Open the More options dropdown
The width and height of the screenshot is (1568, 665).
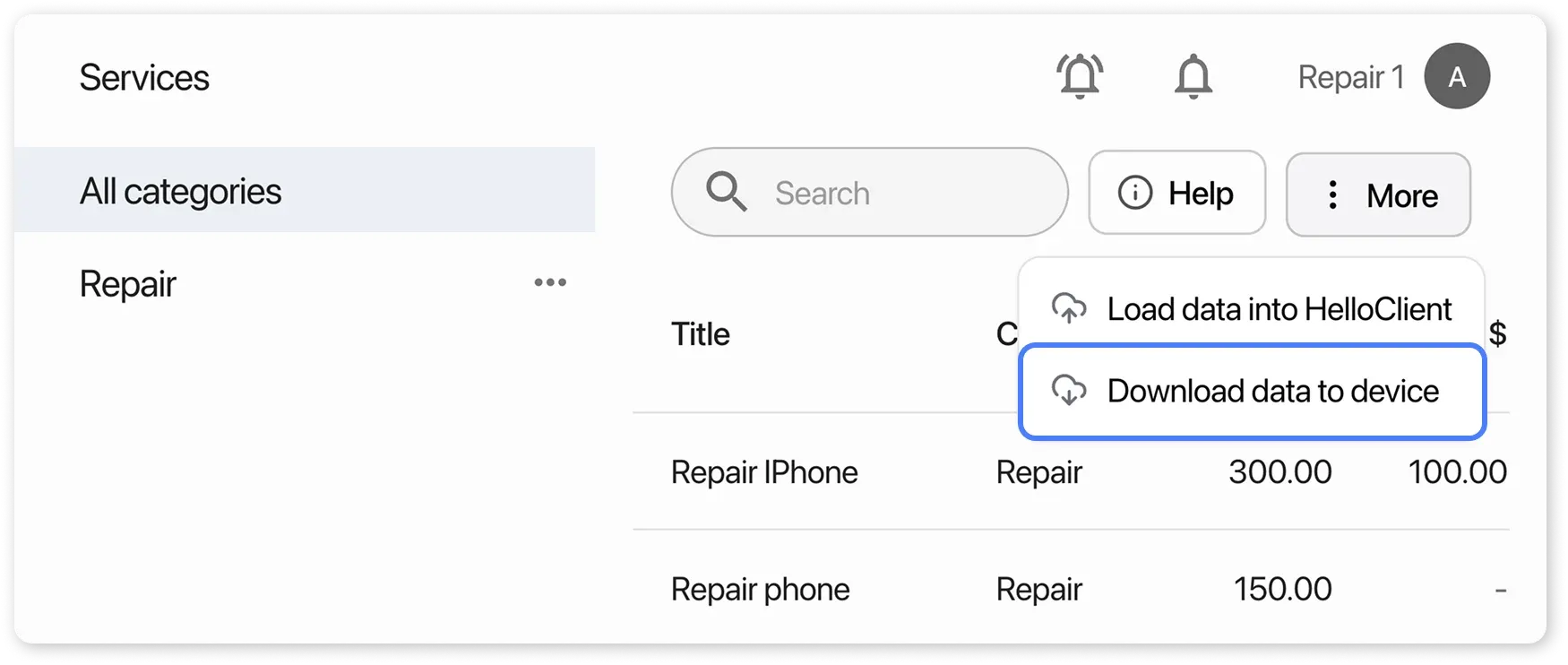tap(1377, 194)
